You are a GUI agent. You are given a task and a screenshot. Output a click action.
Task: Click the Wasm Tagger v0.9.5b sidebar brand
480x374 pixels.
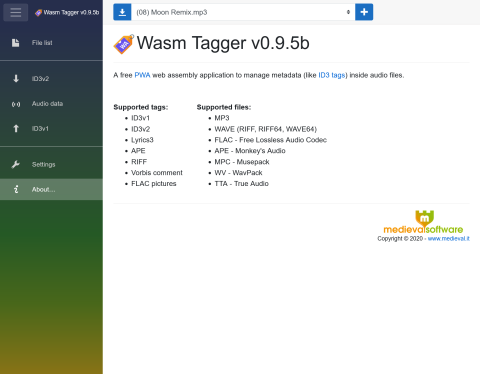click(67, 12)
